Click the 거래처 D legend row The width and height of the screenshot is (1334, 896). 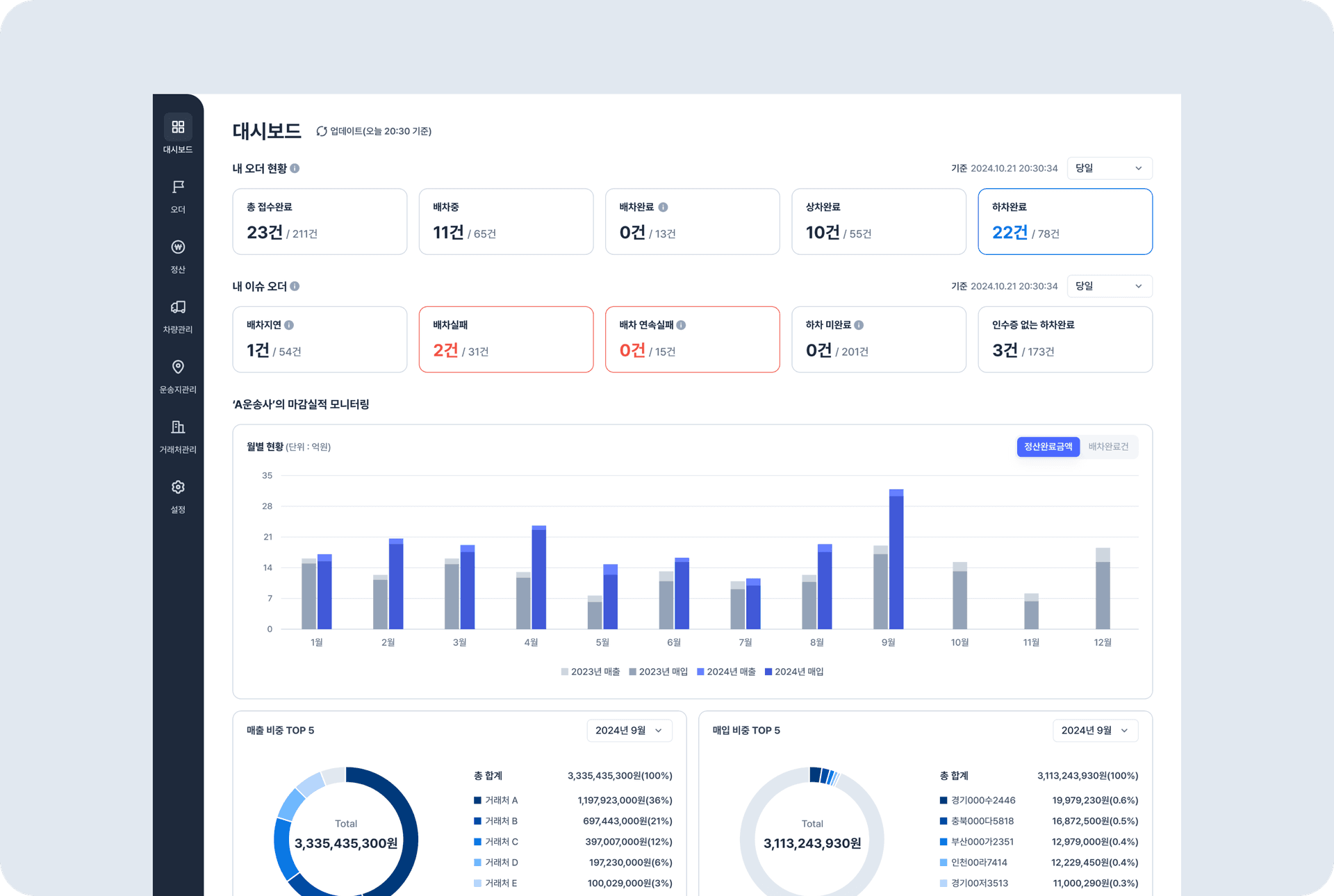tap(573, 863)
